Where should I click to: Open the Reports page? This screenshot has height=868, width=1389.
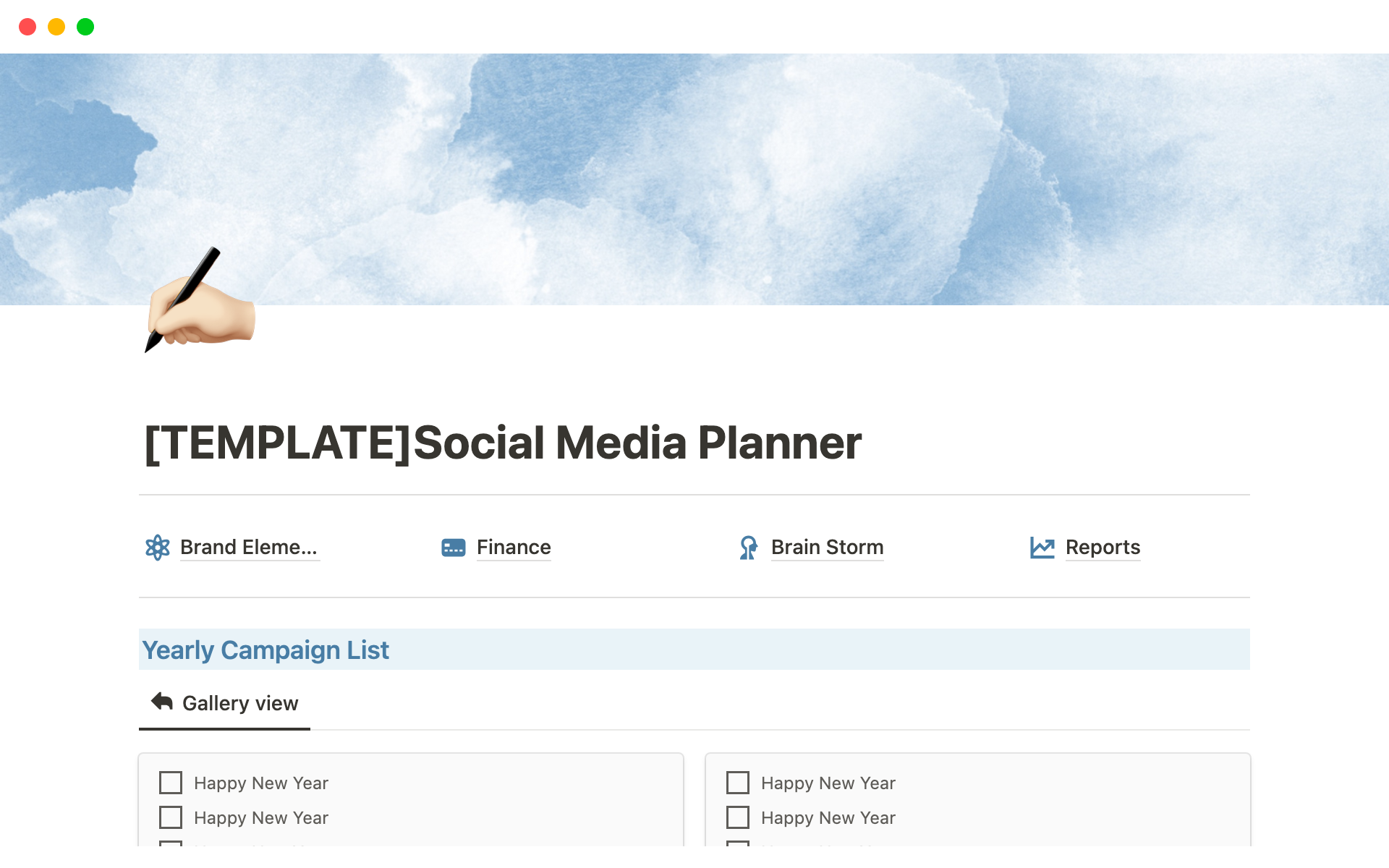tap(1103, 548)
